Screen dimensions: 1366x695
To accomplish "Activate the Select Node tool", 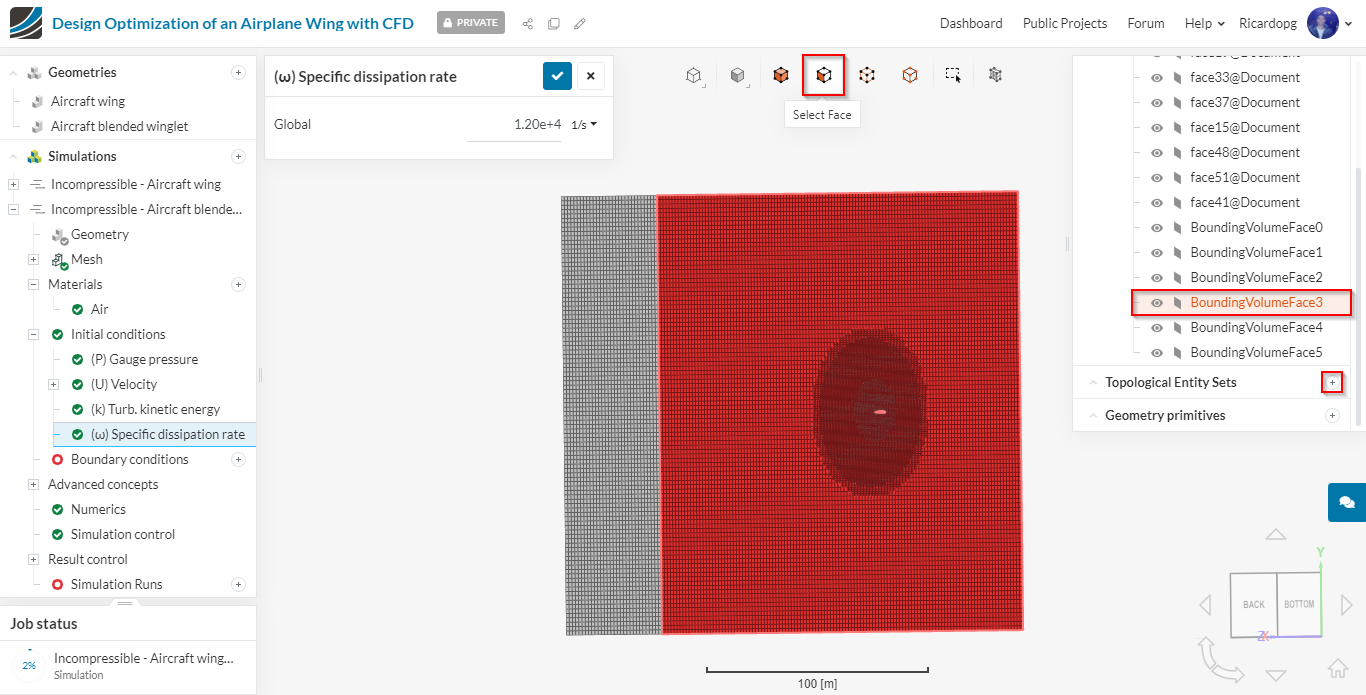I will point(910,75).
